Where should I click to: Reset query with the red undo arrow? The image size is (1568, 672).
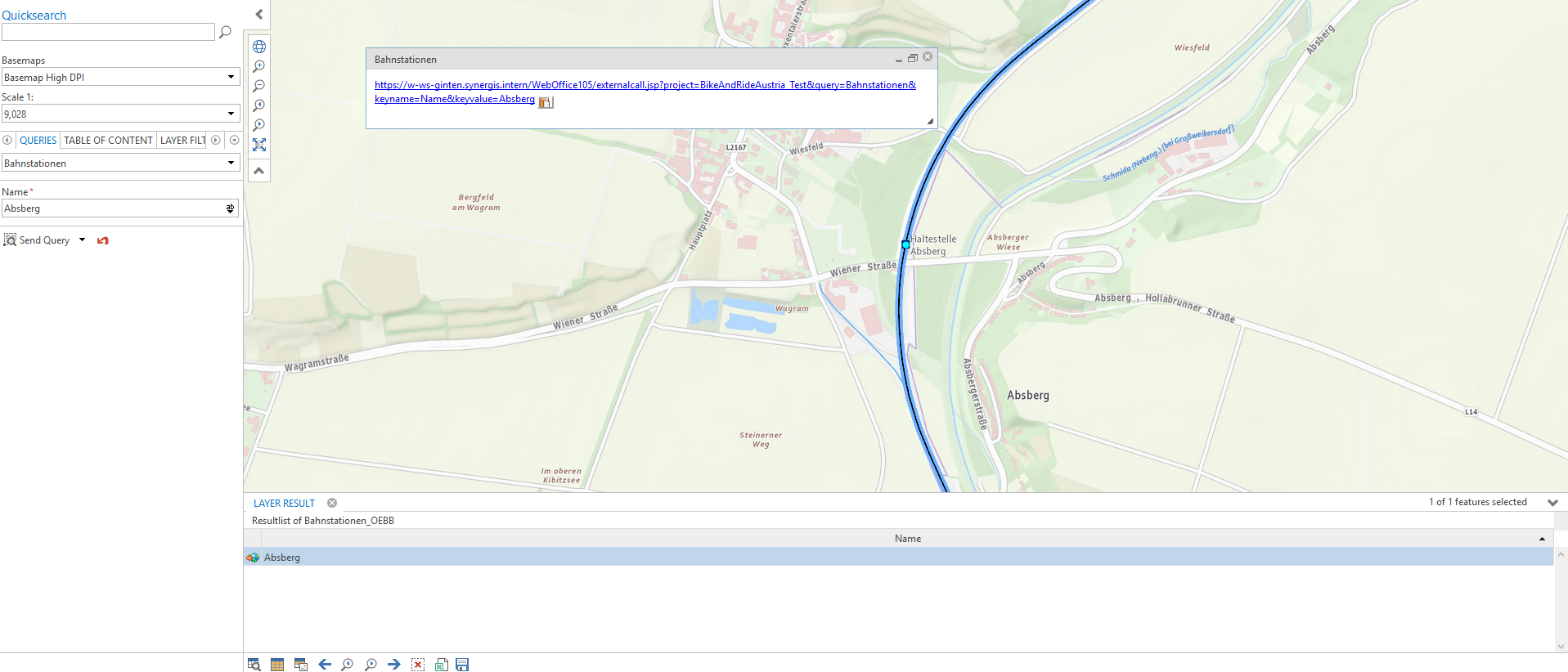pos(103,240)
